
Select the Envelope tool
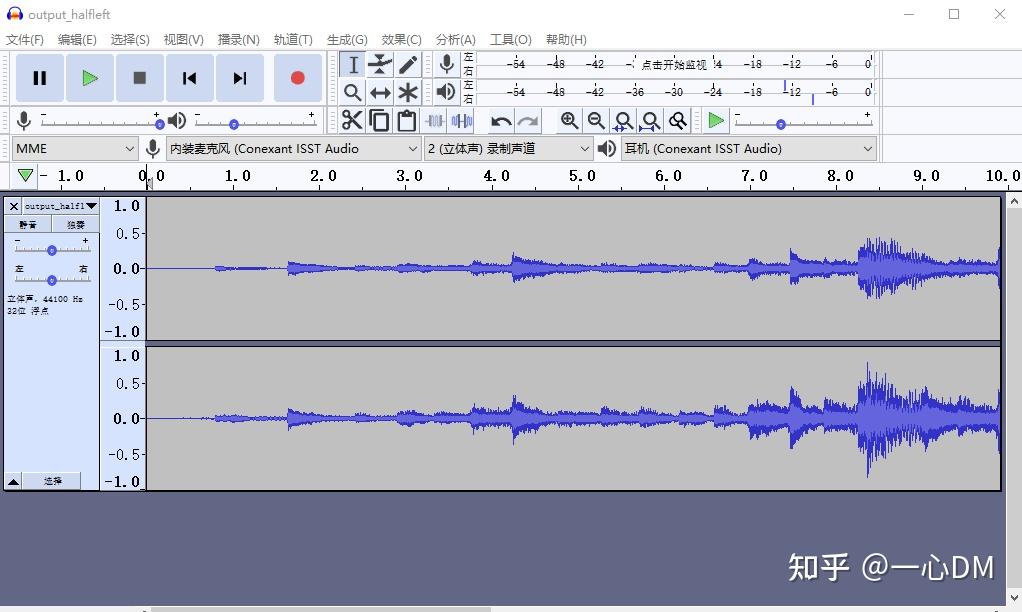[x=380, y=65]
